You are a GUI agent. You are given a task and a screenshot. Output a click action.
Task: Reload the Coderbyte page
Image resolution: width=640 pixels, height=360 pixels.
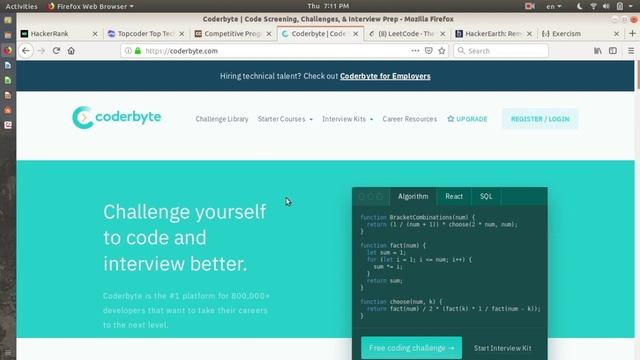click(56, 51)
